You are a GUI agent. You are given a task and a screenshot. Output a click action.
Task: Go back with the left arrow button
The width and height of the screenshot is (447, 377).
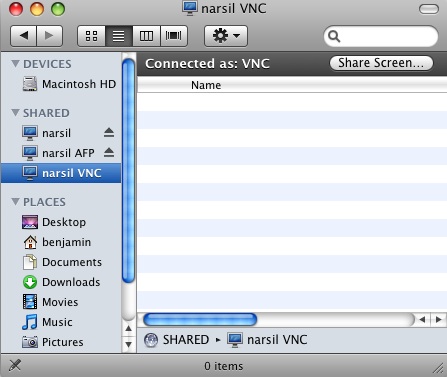tap(23, 36)
